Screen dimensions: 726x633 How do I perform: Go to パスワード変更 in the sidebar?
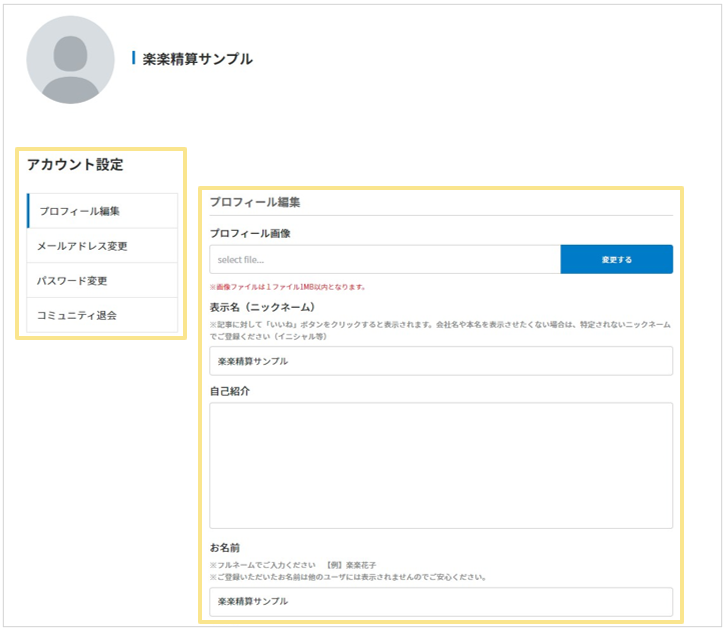point(72,281)
